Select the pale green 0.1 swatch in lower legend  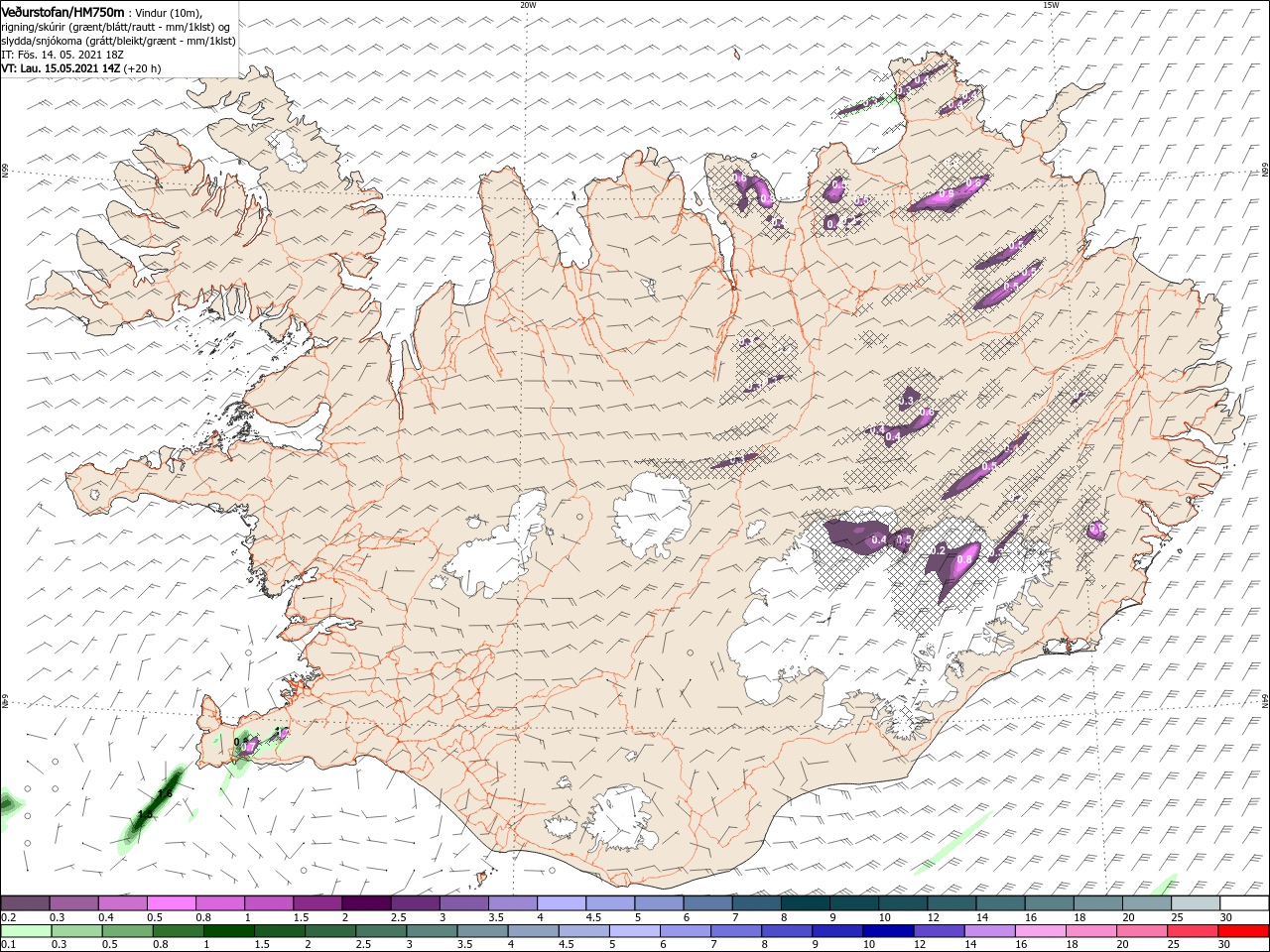click(x=26, y=931)
